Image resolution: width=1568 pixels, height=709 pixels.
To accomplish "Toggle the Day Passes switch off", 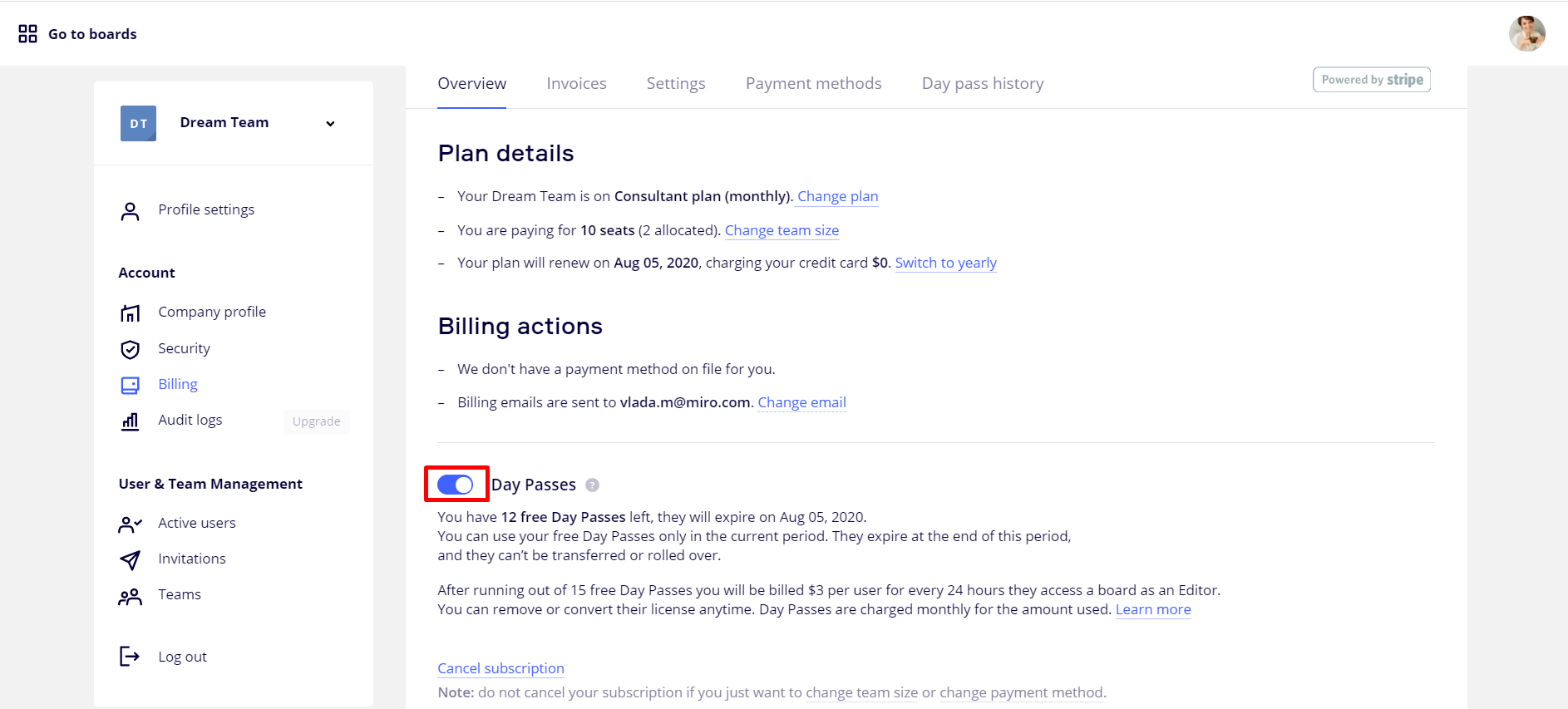I will point(456,485).
